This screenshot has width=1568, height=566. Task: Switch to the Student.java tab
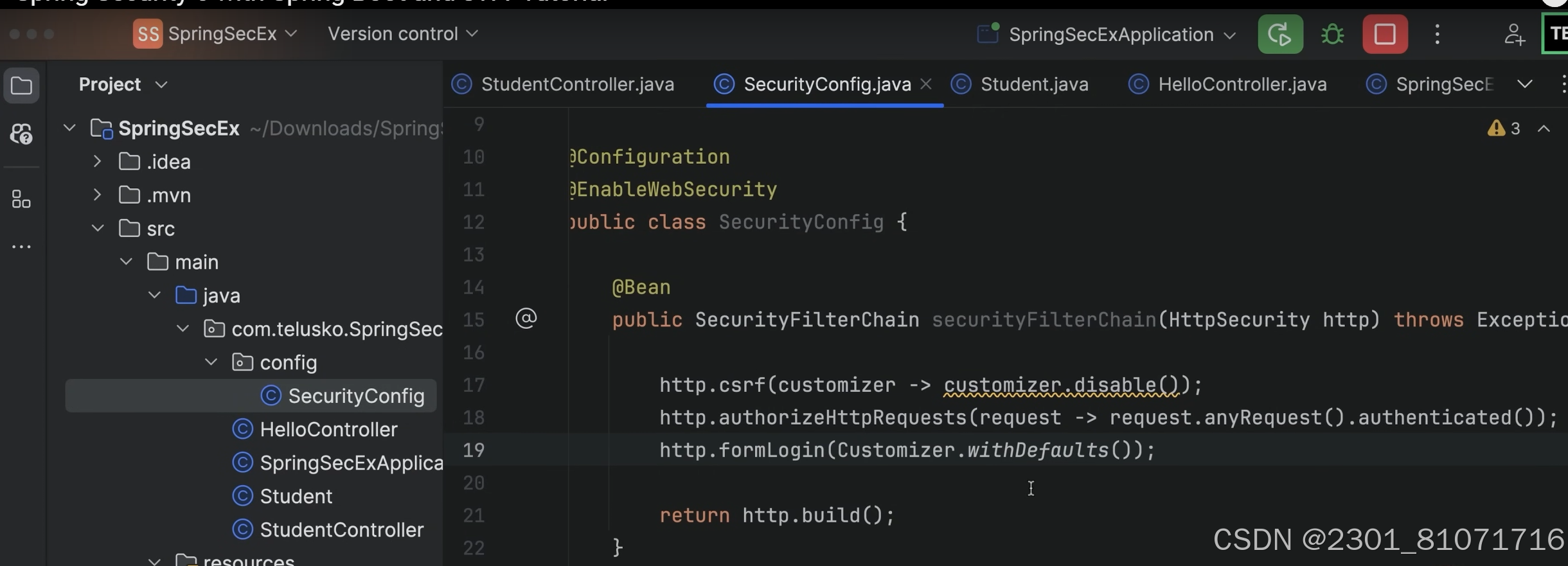[x=1035, y=84]
